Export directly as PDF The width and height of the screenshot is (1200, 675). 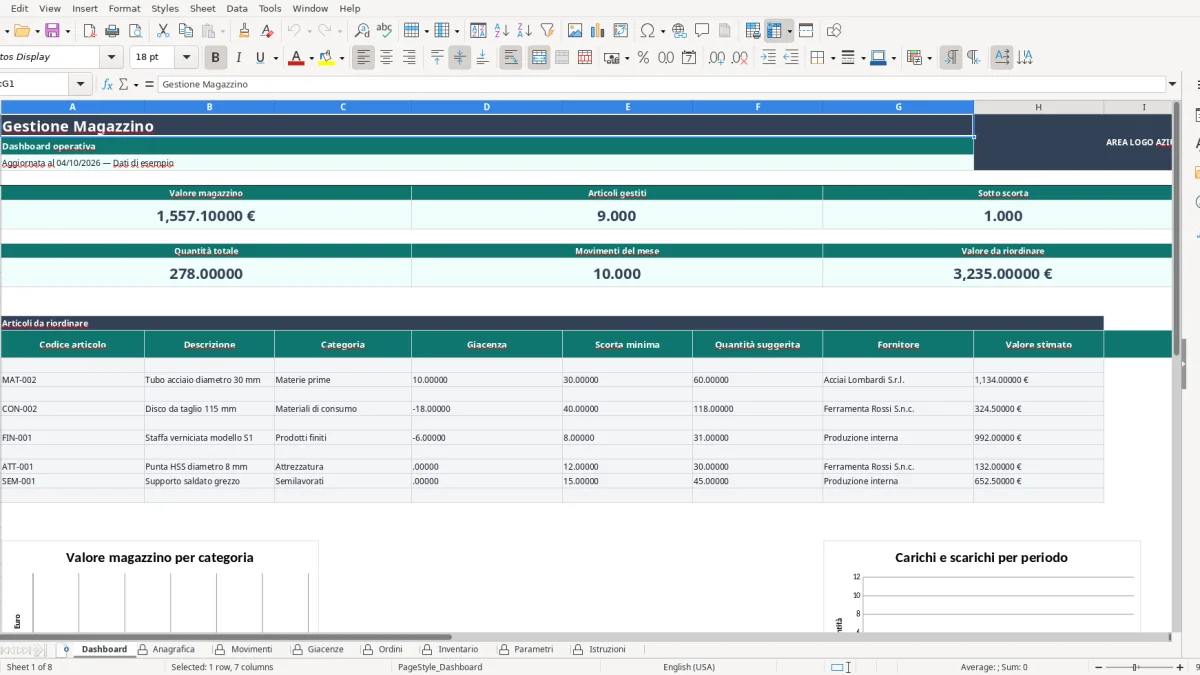pyautogui.click(x=89, y=31)
